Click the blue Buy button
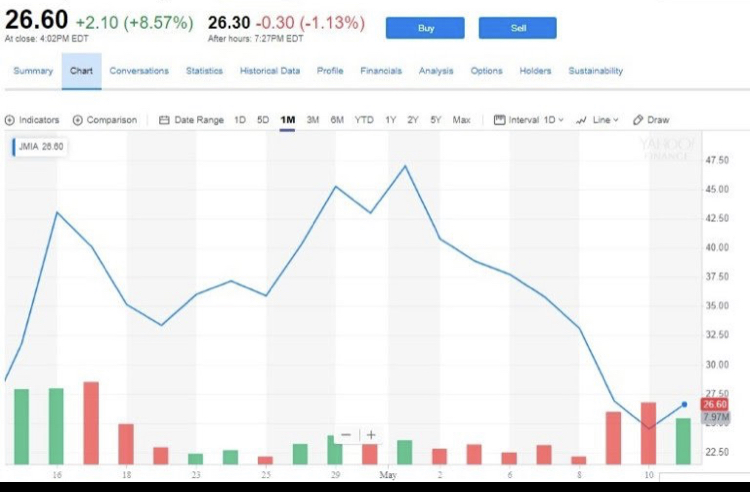Viewport: 750px width, 492px height. [425, 28]
